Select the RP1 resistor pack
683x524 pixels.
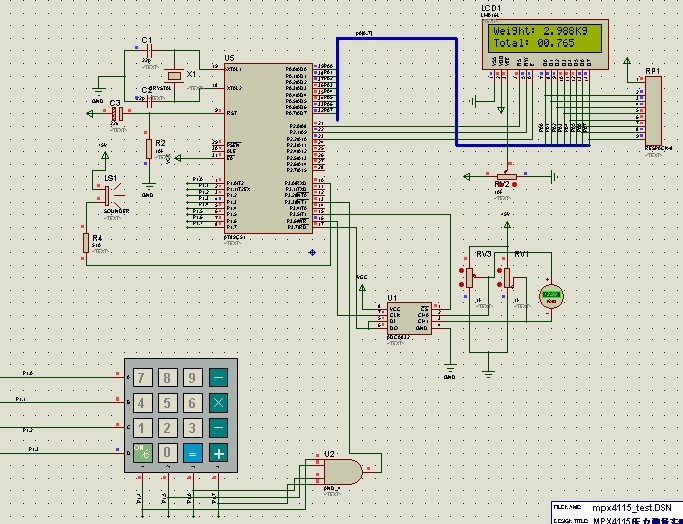[653, 111]
